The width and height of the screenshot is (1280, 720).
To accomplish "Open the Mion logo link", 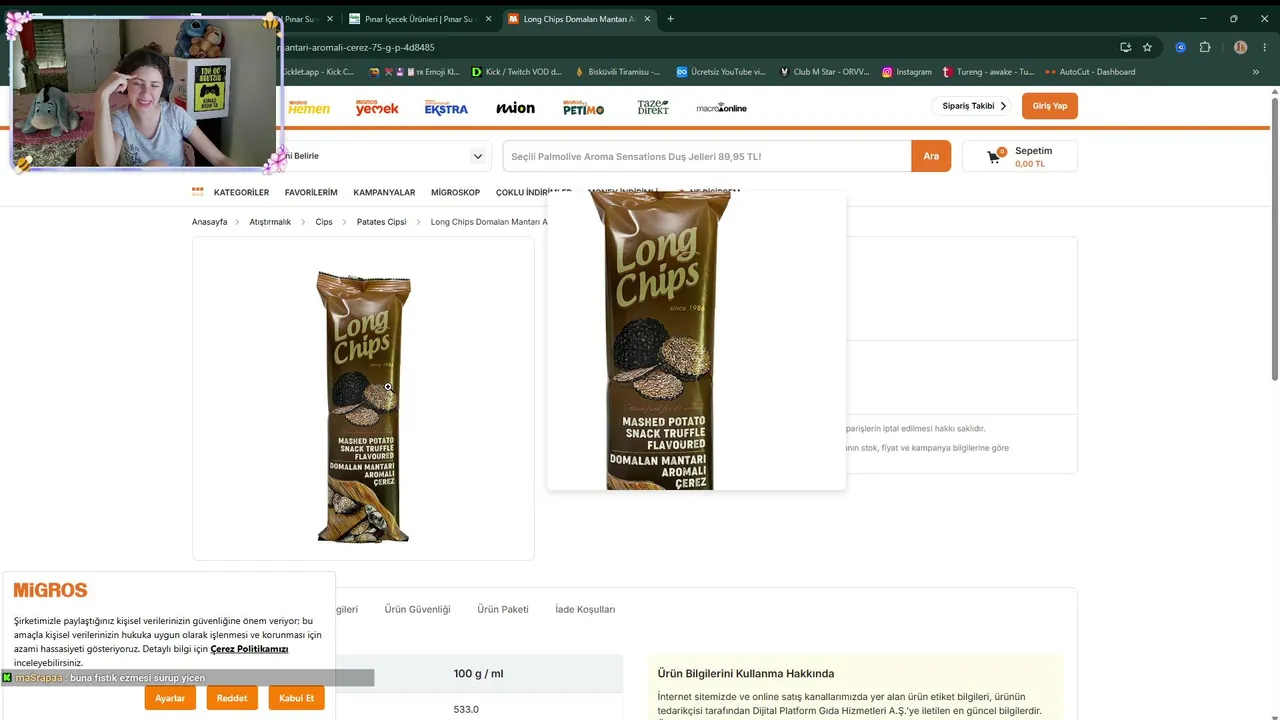I will tap(515, 107).
